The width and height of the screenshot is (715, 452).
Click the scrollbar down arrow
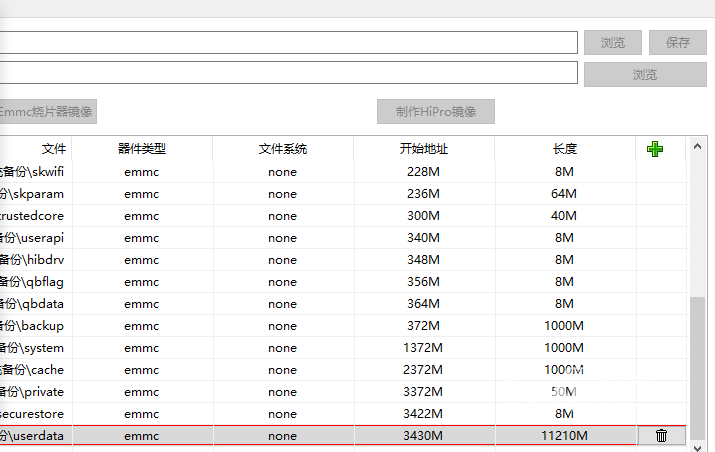click(697, 448)
